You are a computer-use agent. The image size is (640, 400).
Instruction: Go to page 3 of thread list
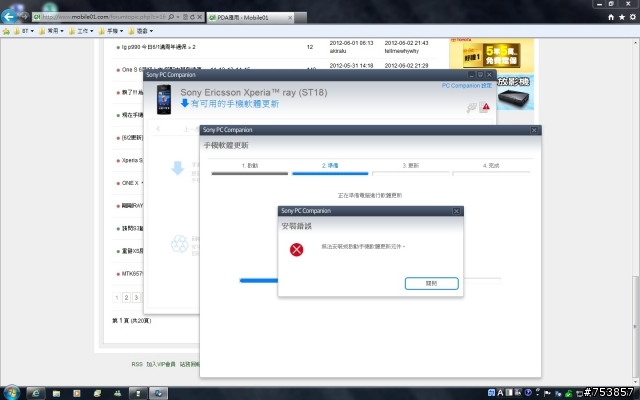tap(136, 298)
